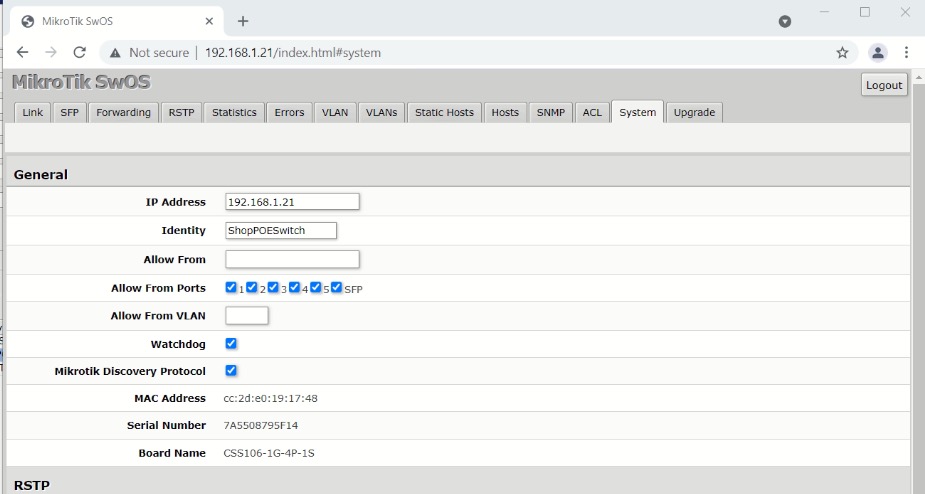Switch to the Hosts tab
Viewport: 925px width, 494px height.
click(x=505, y=112)
